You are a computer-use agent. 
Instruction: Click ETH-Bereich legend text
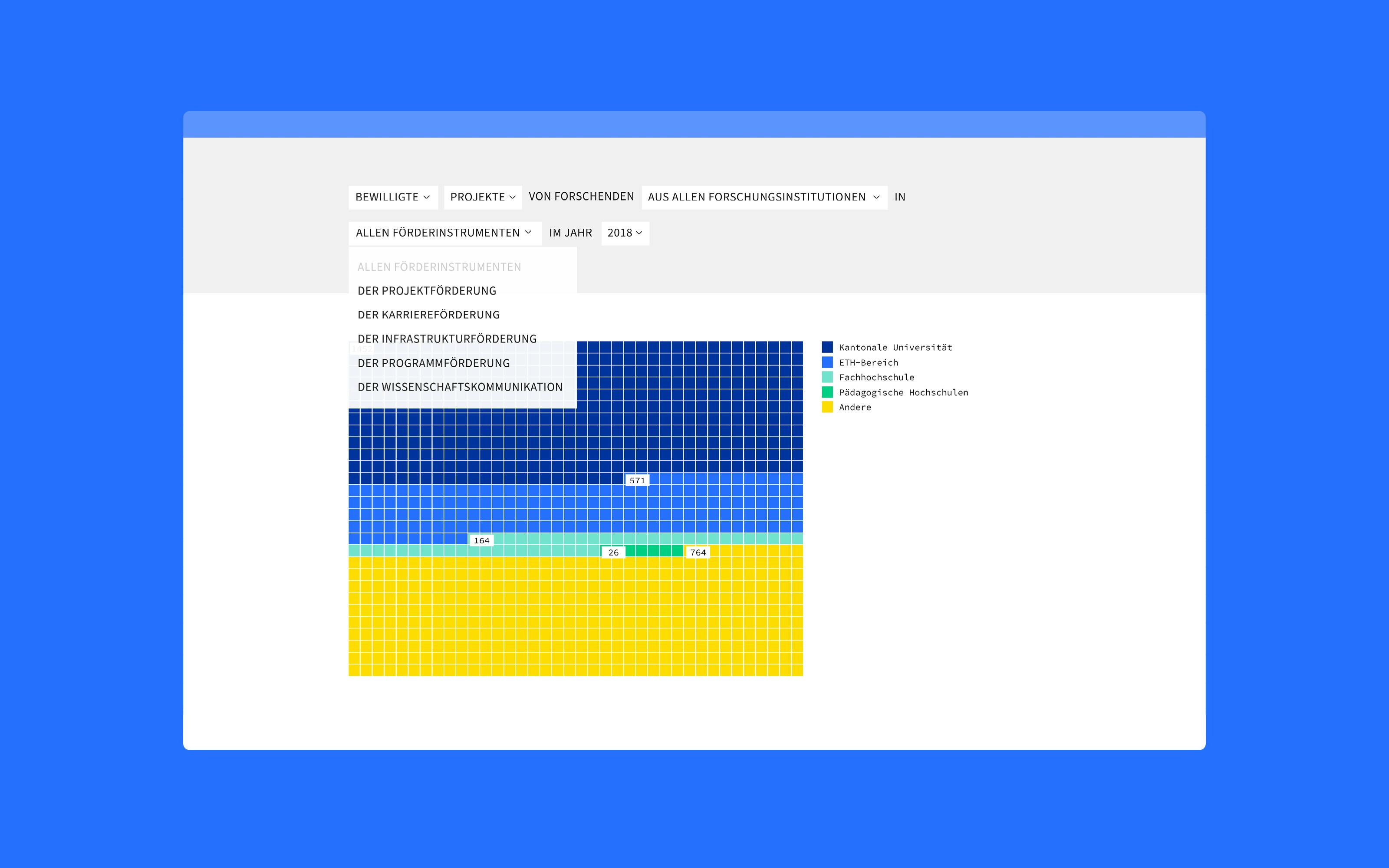pyautogui.click(x=869, y=363)
